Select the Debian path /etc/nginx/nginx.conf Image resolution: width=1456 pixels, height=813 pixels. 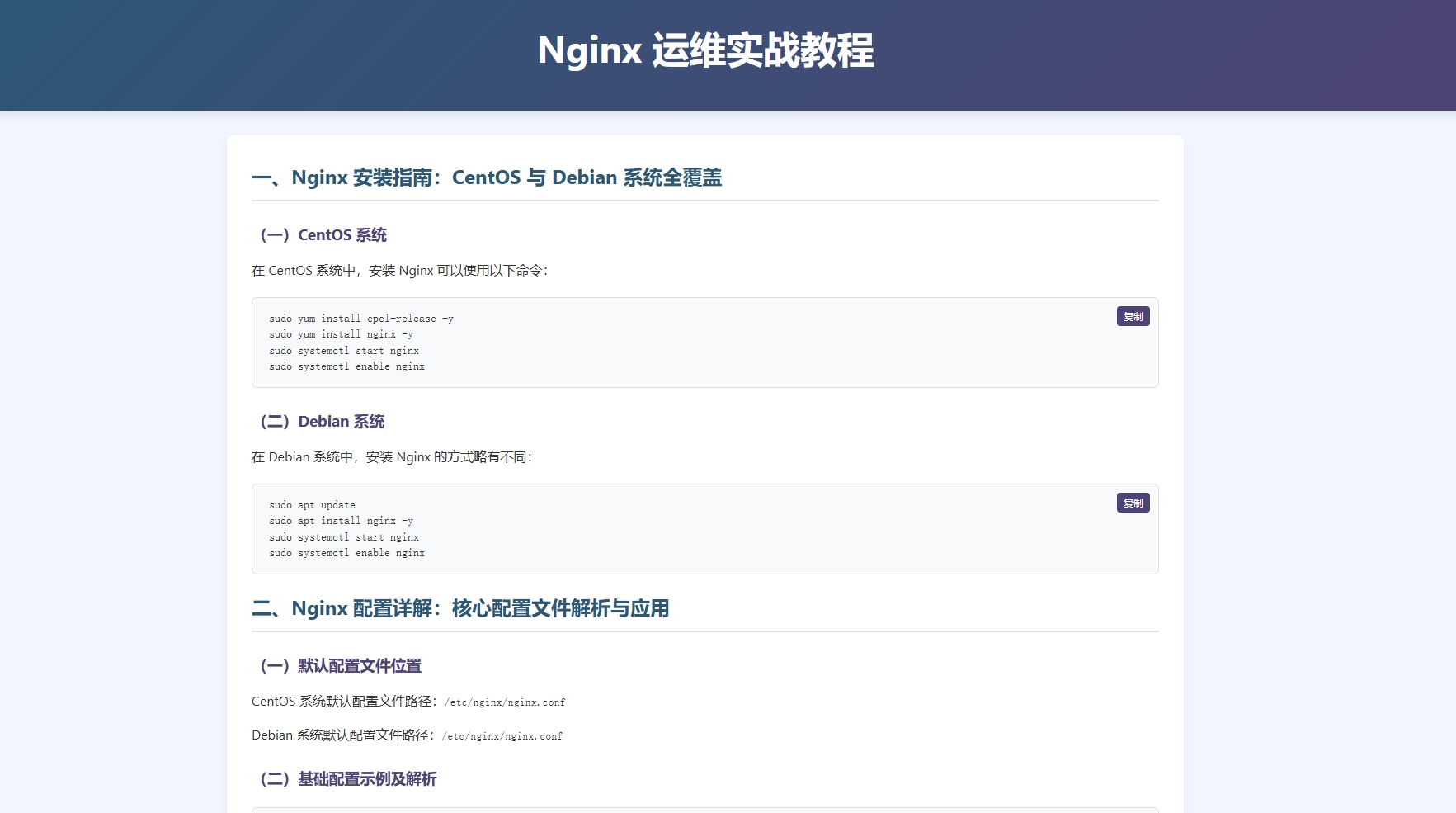point(502,735)
